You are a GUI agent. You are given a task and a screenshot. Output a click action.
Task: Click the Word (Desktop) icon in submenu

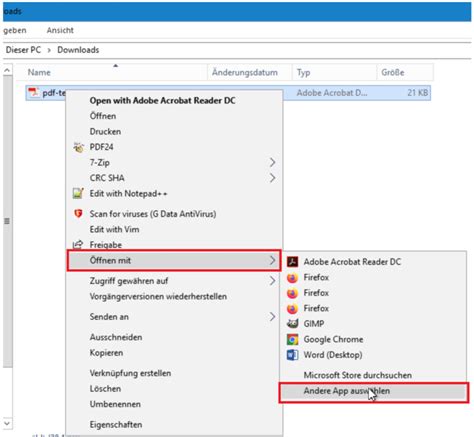tap(292, 355)
